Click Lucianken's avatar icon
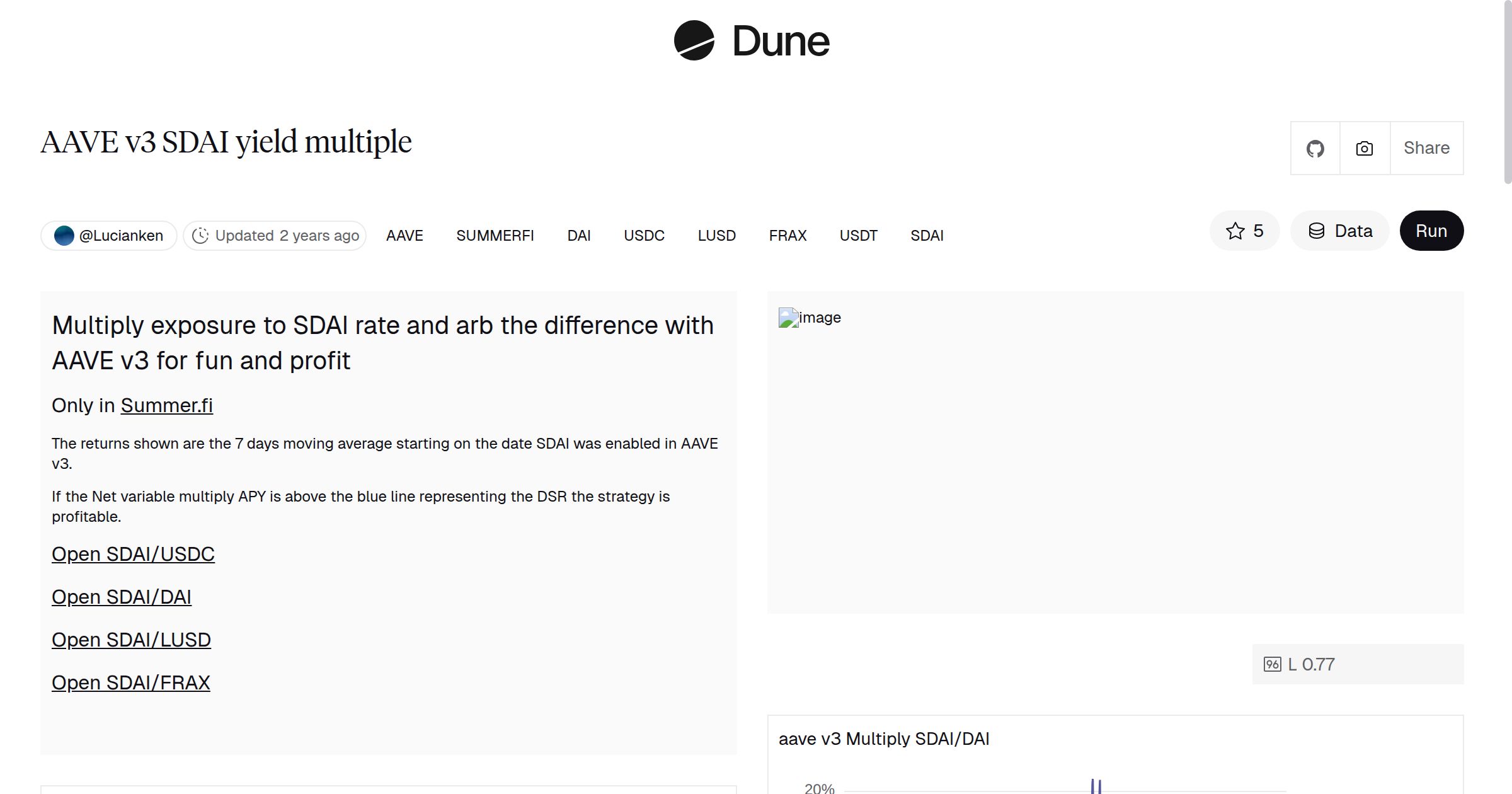The image size is (1512, 794). (x=64, y=236)
